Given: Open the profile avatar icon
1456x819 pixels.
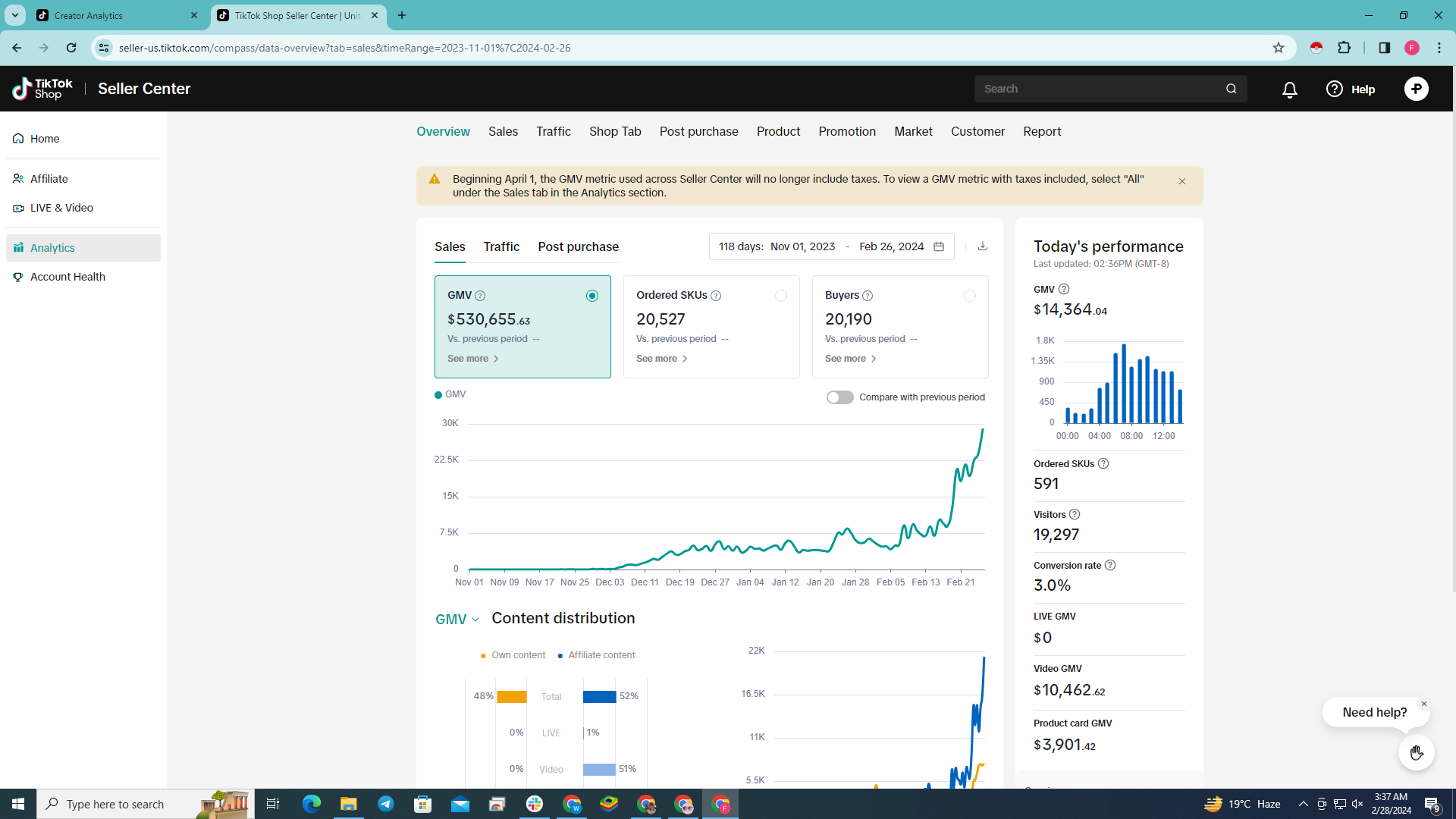Looking at the screenshot, I should 1415,89.
